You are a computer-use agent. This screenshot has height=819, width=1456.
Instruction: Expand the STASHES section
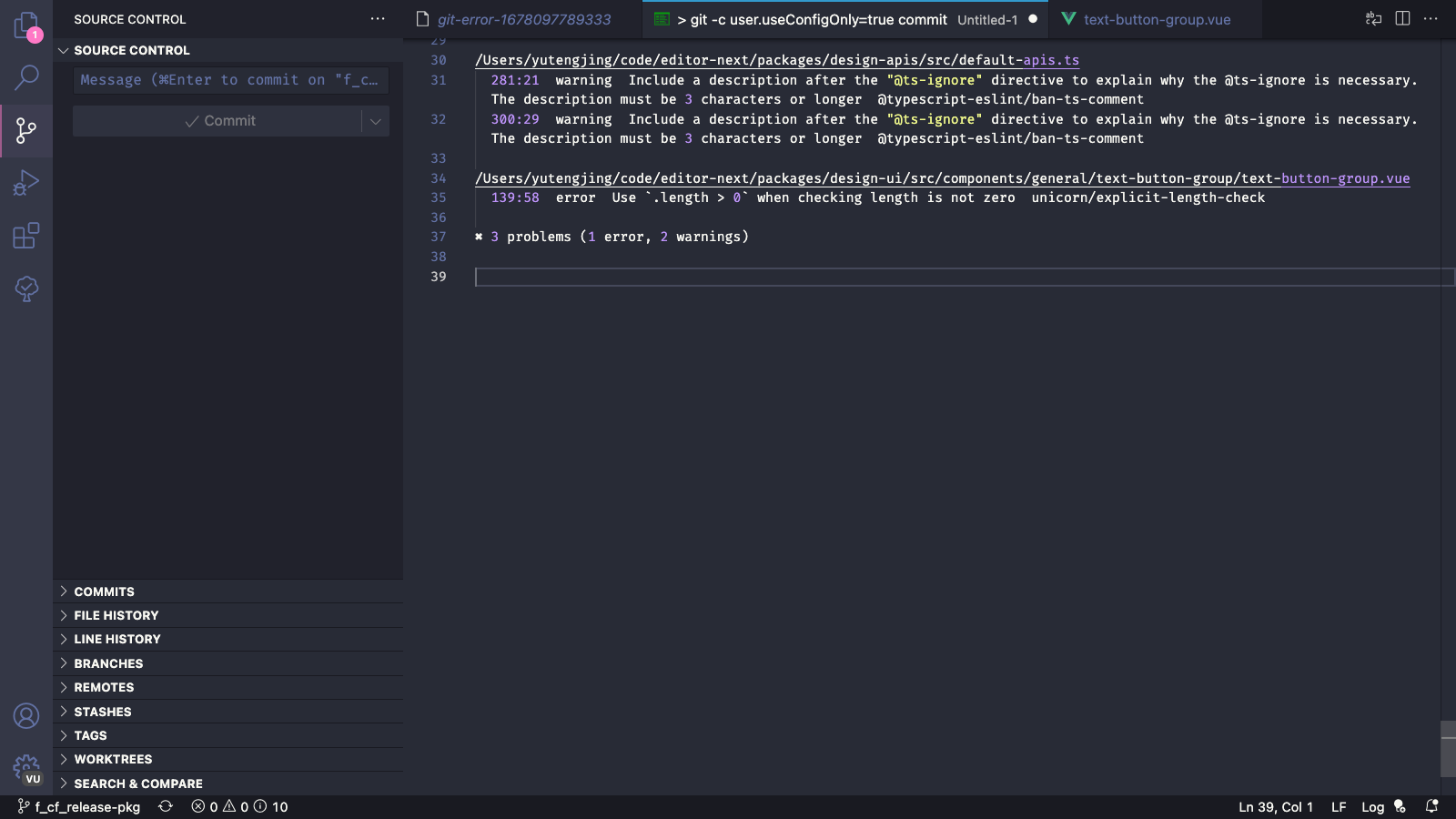[103, 711]
